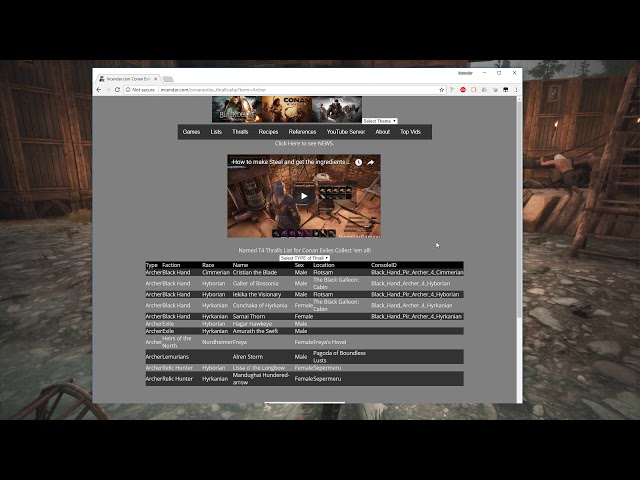The width and height of the screenshot is (640, 480).
Task: Click the video share arrow icon
Action: click(370, 162)
